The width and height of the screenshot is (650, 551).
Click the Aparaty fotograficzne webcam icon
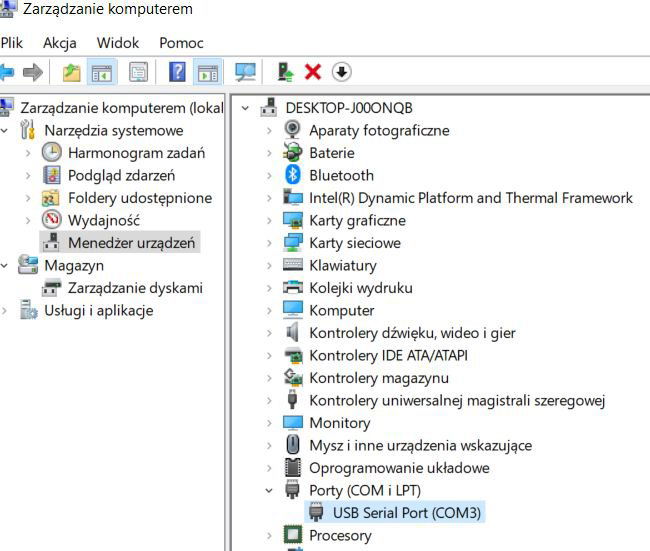(x=293, y=130)
